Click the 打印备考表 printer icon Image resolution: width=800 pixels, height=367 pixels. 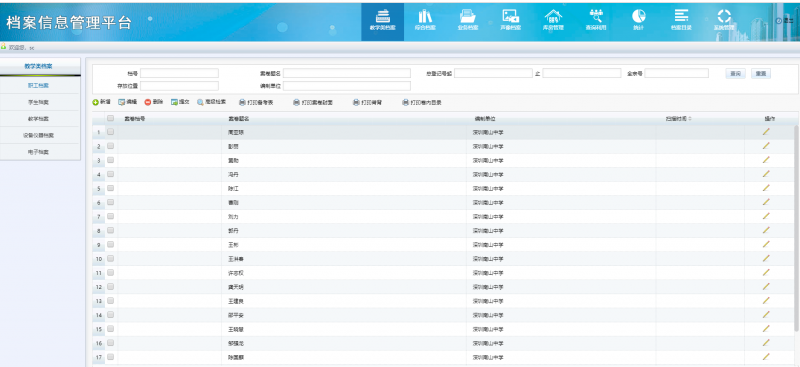[x=242, y=103]
